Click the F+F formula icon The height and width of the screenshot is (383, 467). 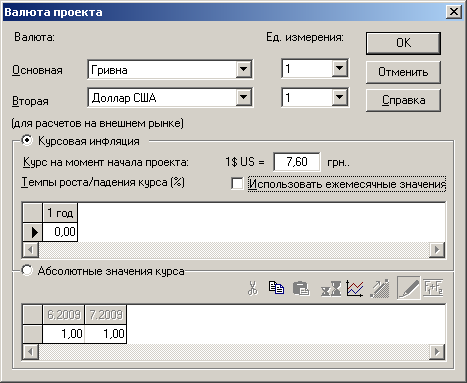(x=433, y=288)
